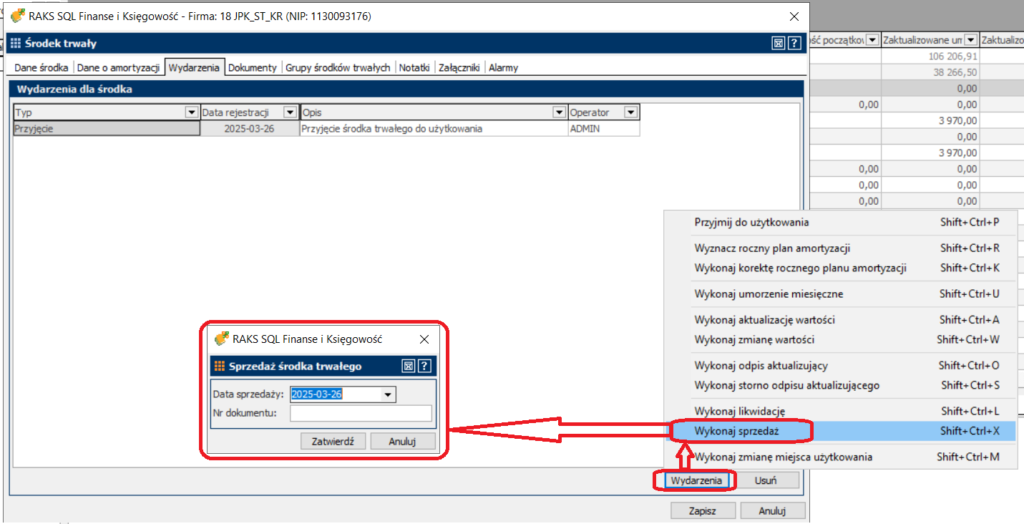Select the Przyjęcie cell in Typ column

(107, 129)
